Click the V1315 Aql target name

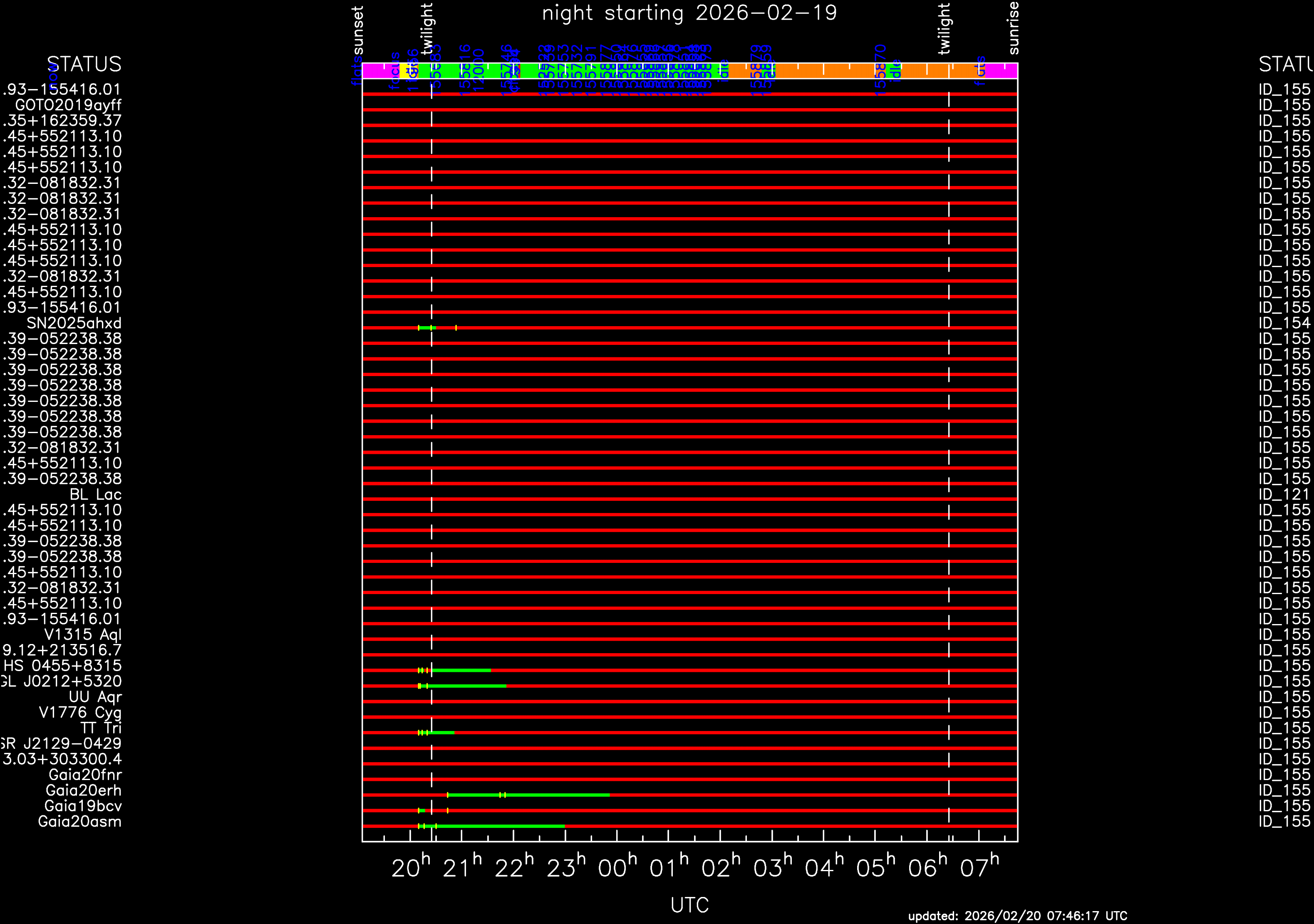click(83, 634)
